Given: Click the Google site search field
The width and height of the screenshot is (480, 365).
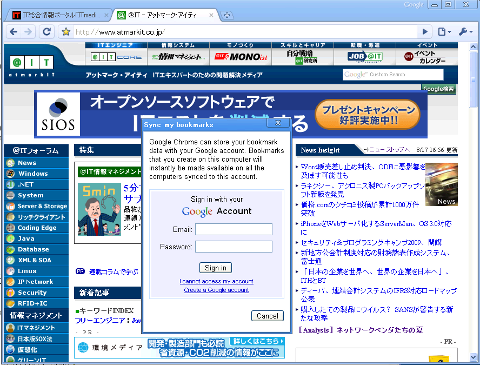Looking at the screenshot, I should [393, 74].
